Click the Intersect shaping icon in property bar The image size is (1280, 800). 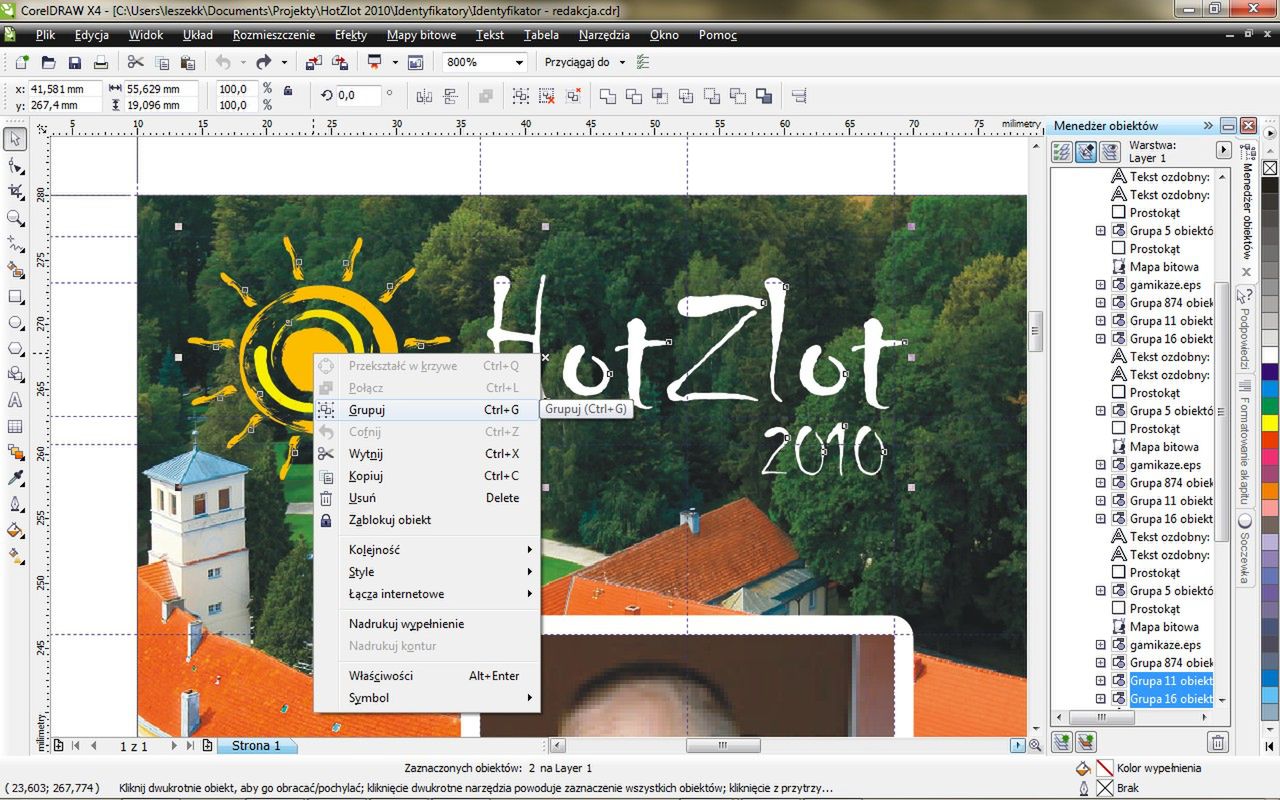pyautogui.click(x=659, y=96)
